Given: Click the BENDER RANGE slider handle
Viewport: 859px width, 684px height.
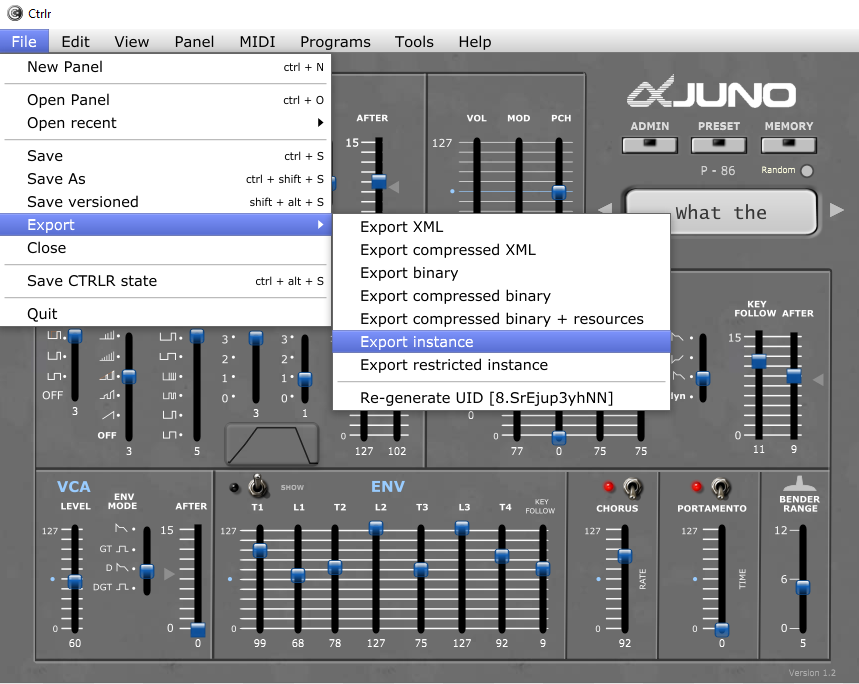Looking at the screenshot, I should point(803,588).
